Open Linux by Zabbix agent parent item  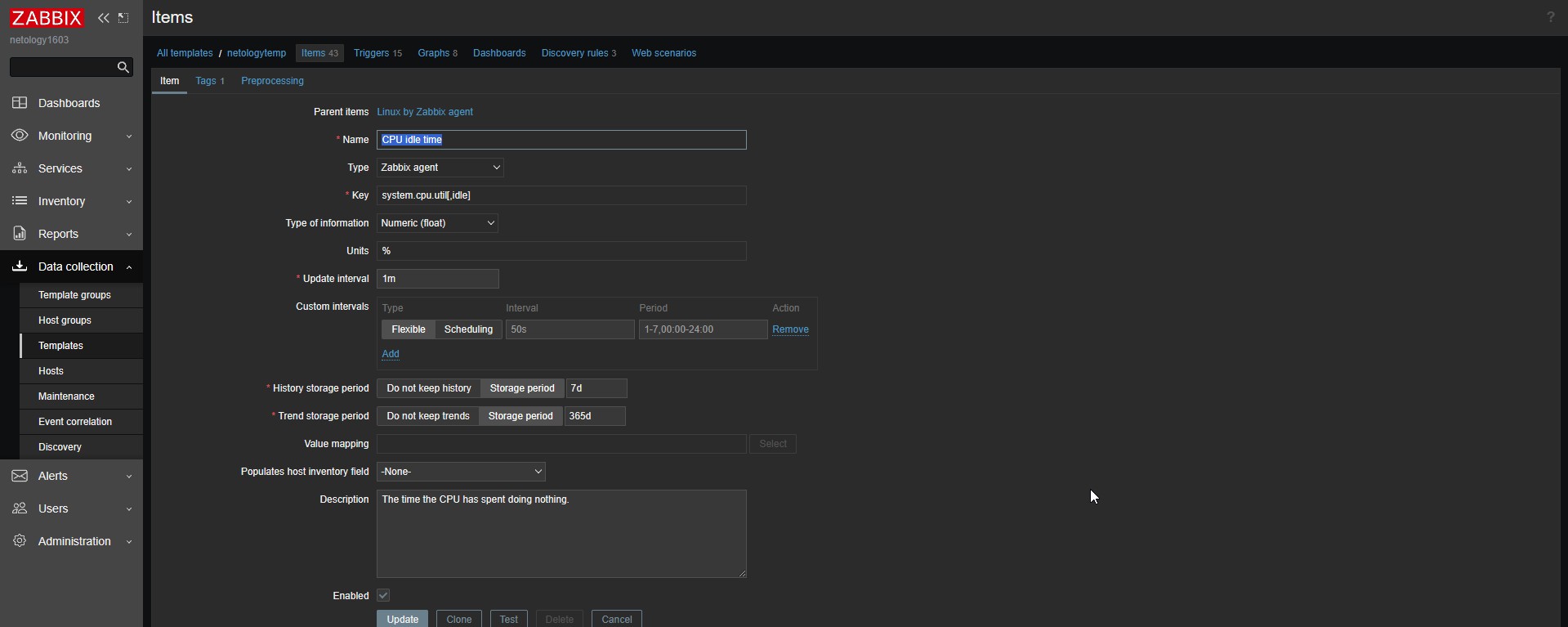(x=425, y=112)
